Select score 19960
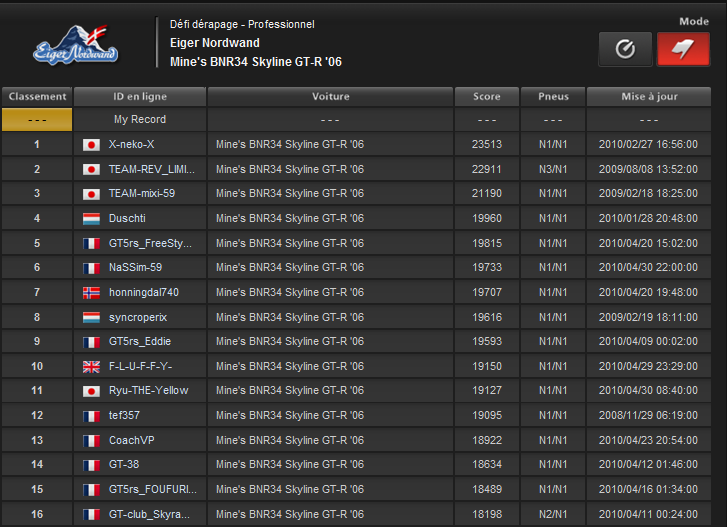The width and height of the screenshot is (727, 527). tap(487, 218)
